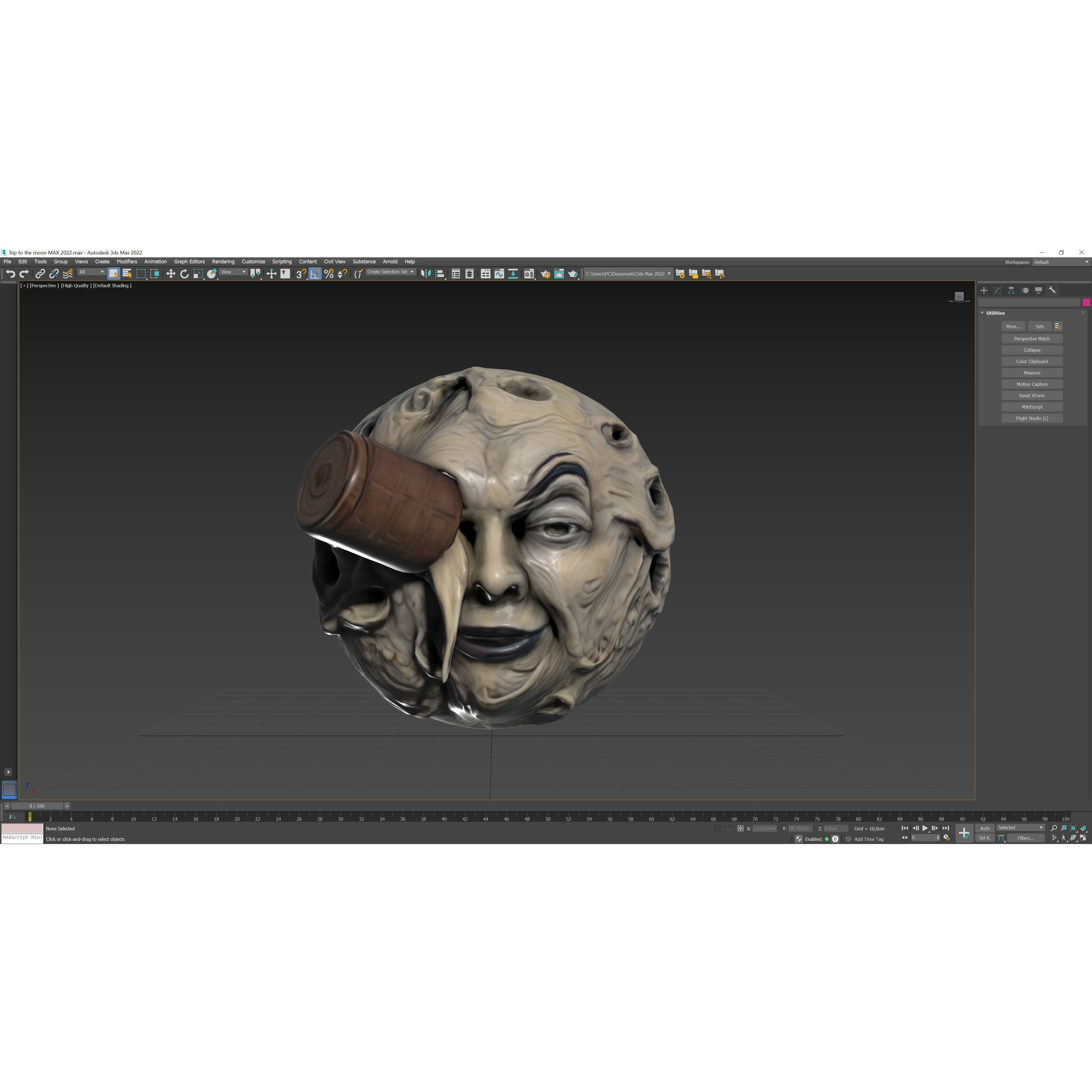Open the Graph Editors menu
This screenshot has width=1092, height=1092.
[x=189, y=262]
